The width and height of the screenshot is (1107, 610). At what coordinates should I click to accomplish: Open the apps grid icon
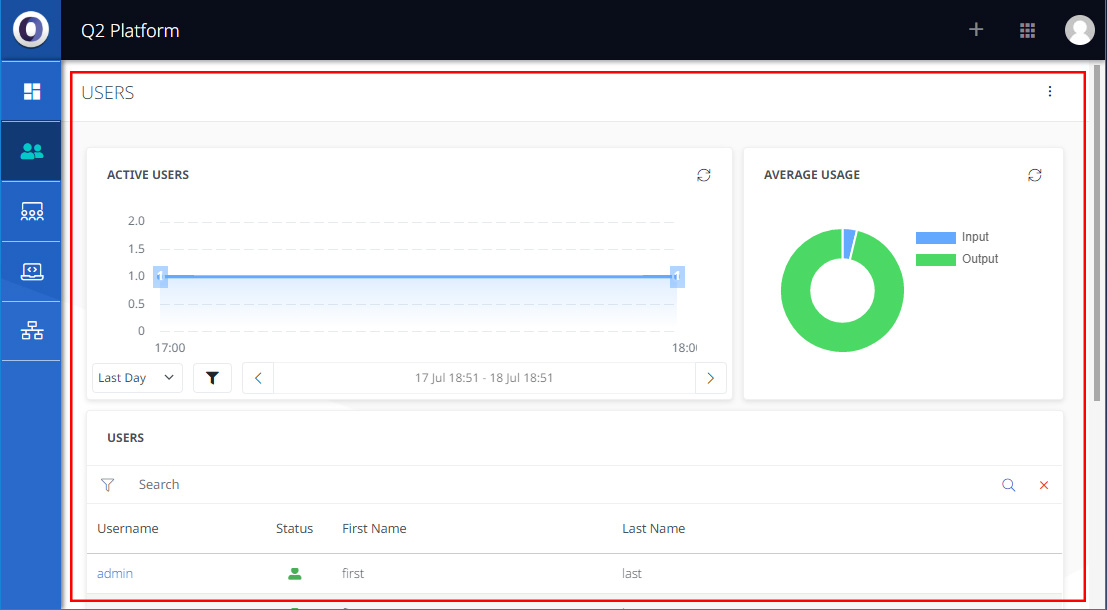pyautogui.click(x=1027, y=30)
